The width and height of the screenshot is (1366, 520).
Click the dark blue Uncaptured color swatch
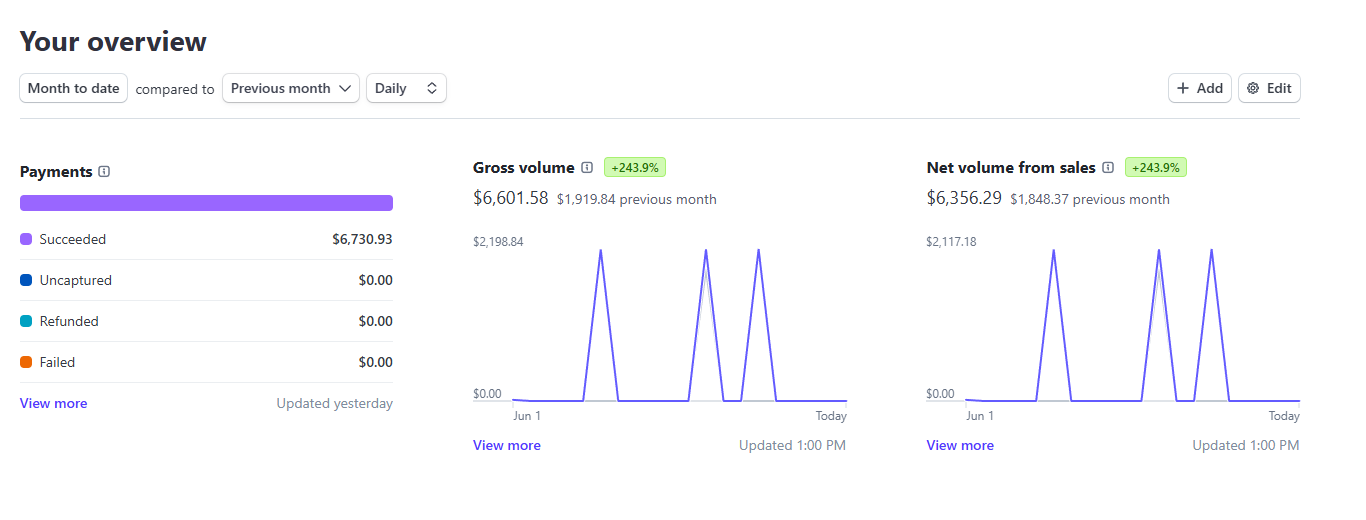point(26,281)
